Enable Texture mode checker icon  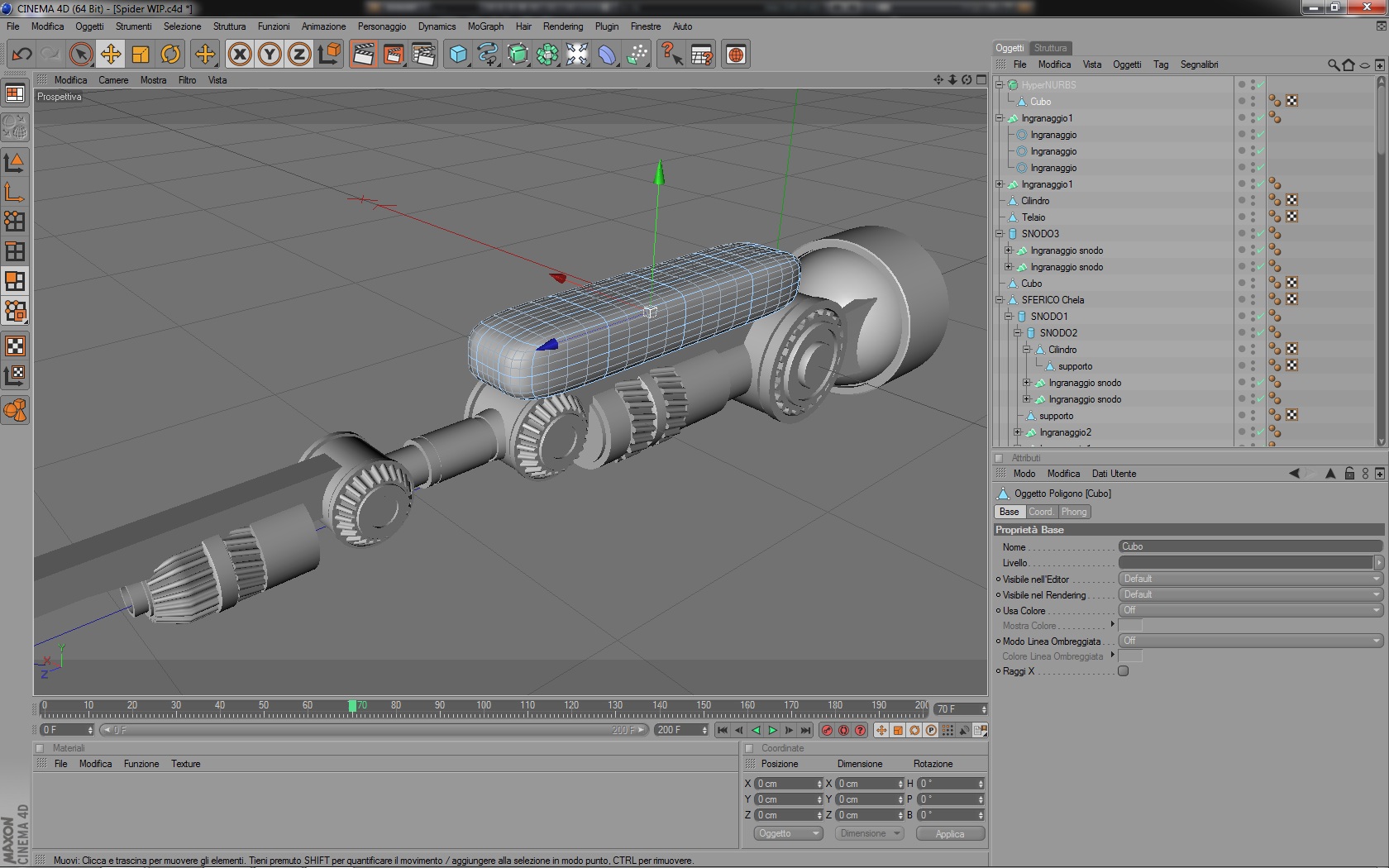click(15, 346)
